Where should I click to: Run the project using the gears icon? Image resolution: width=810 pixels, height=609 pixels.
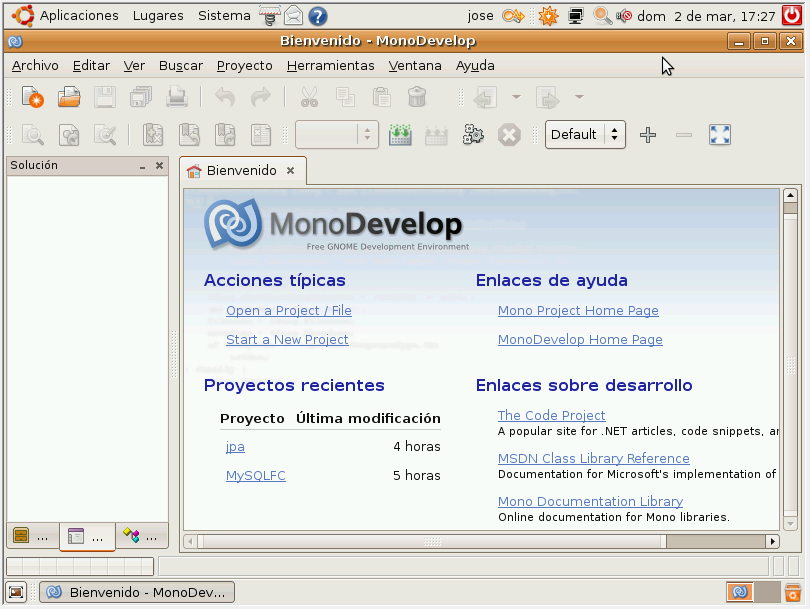[473, 135]
